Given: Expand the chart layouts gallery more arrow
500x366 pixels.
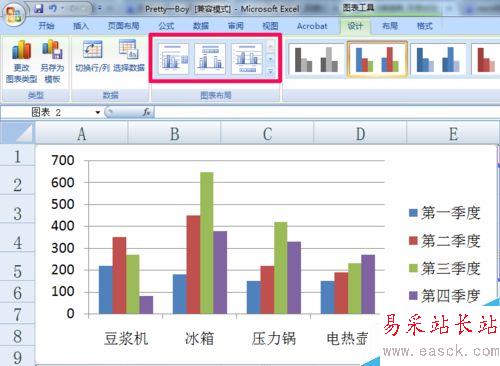Looking at the screenshot, I should 271,72.
